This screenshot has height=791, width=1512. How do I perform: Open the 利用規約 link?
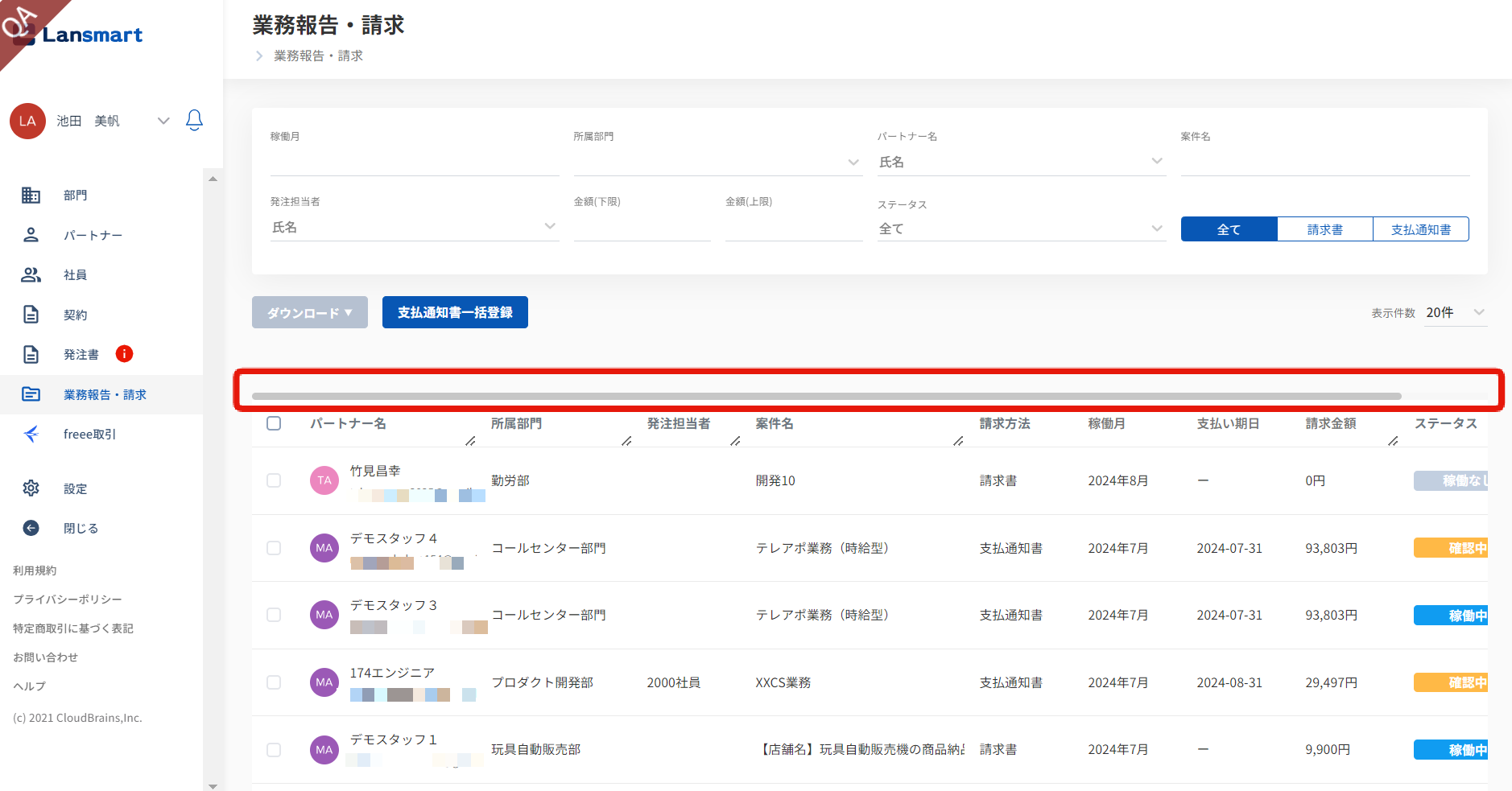pos(35,571)
